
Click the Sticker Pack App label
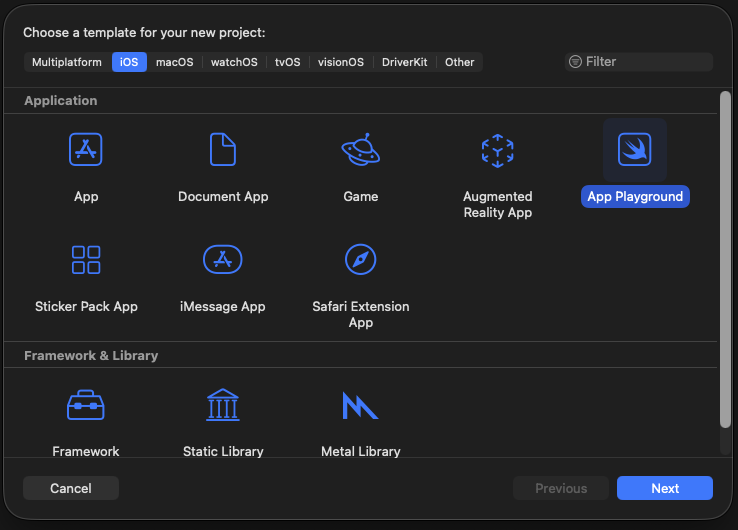[86, 306]
